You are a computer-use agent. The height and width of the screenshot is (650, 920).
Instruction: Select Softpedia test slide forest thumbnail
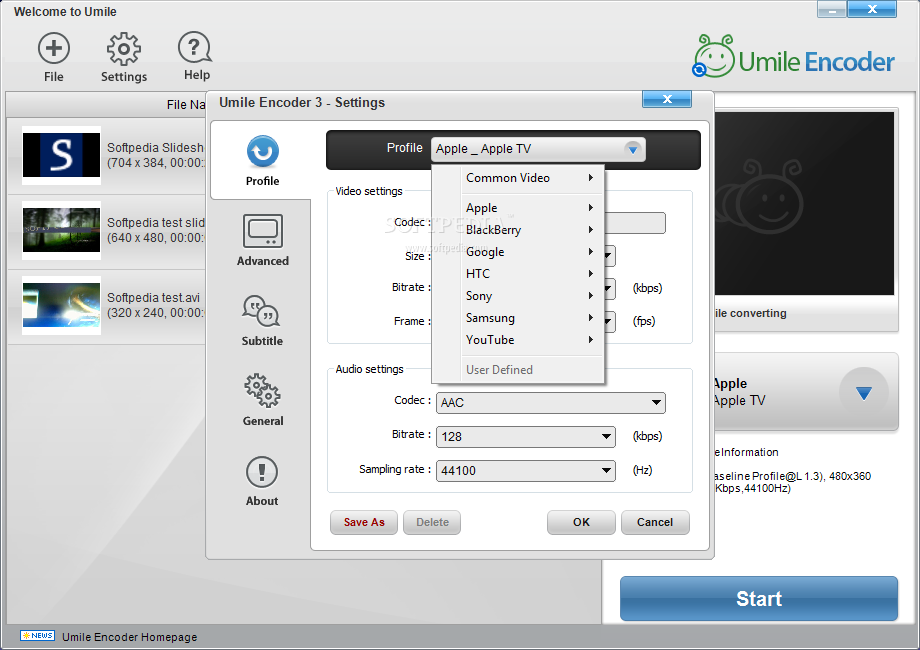point(61,231)
